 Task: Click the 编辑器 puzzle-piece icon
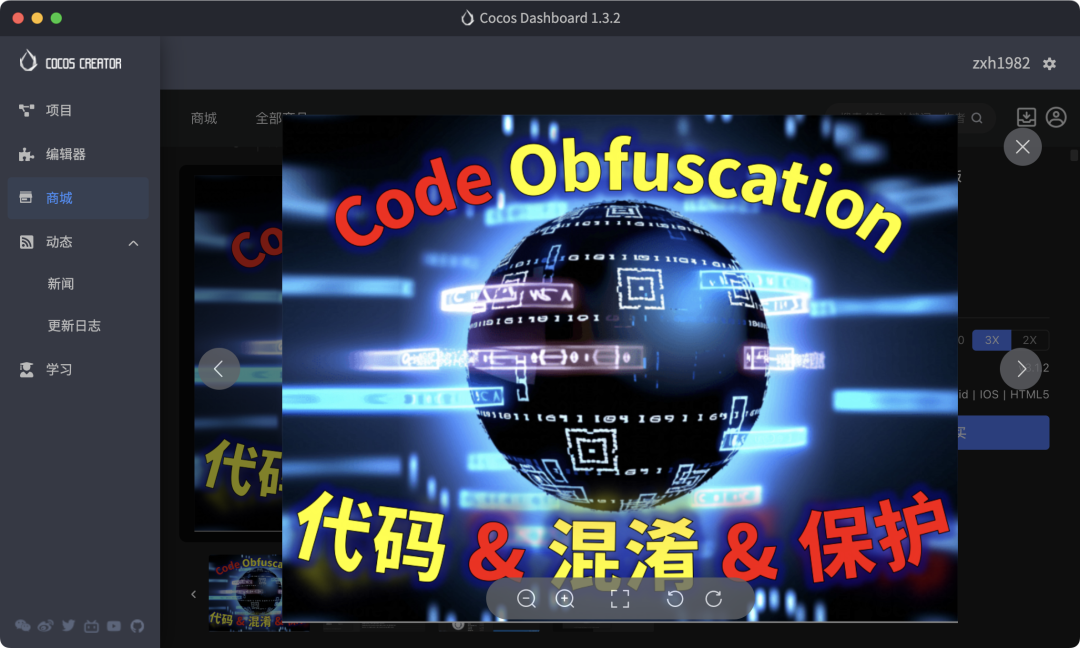pos(26,154)
